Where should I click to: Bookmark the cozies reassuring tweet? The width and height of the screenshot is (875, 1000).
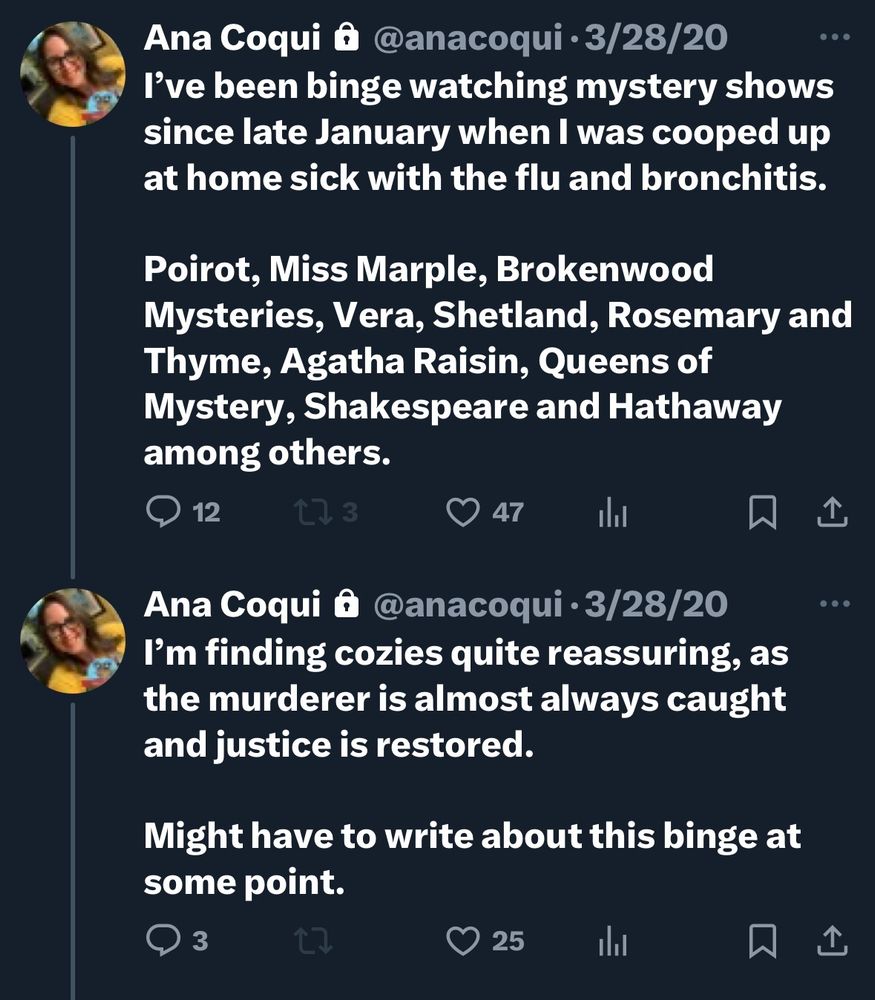(x=763, y=941)
